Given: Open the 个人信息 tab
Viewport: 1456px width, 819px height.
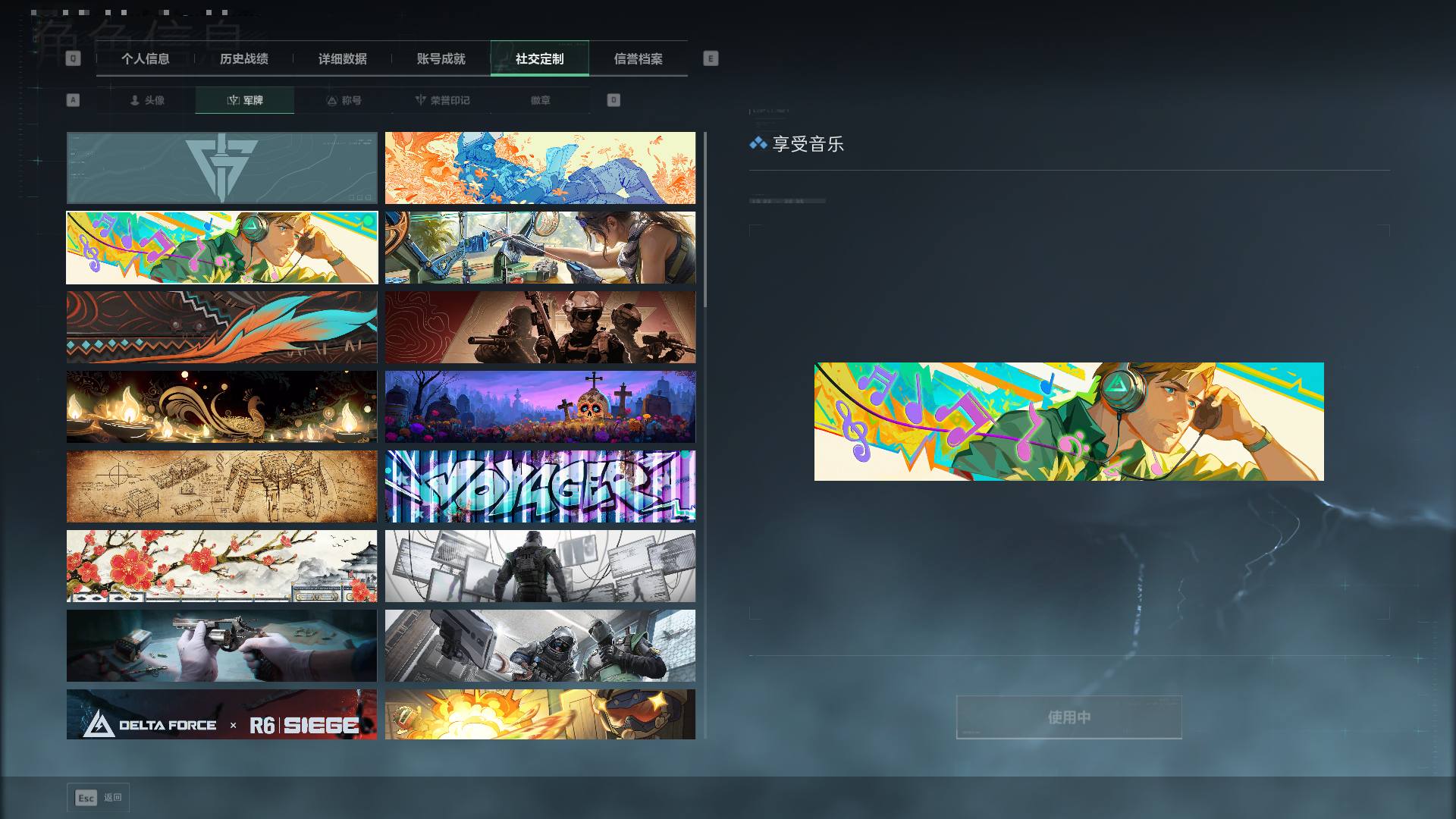Looking at the screenshot, I should pyautogui.click(x=146, y=58).
